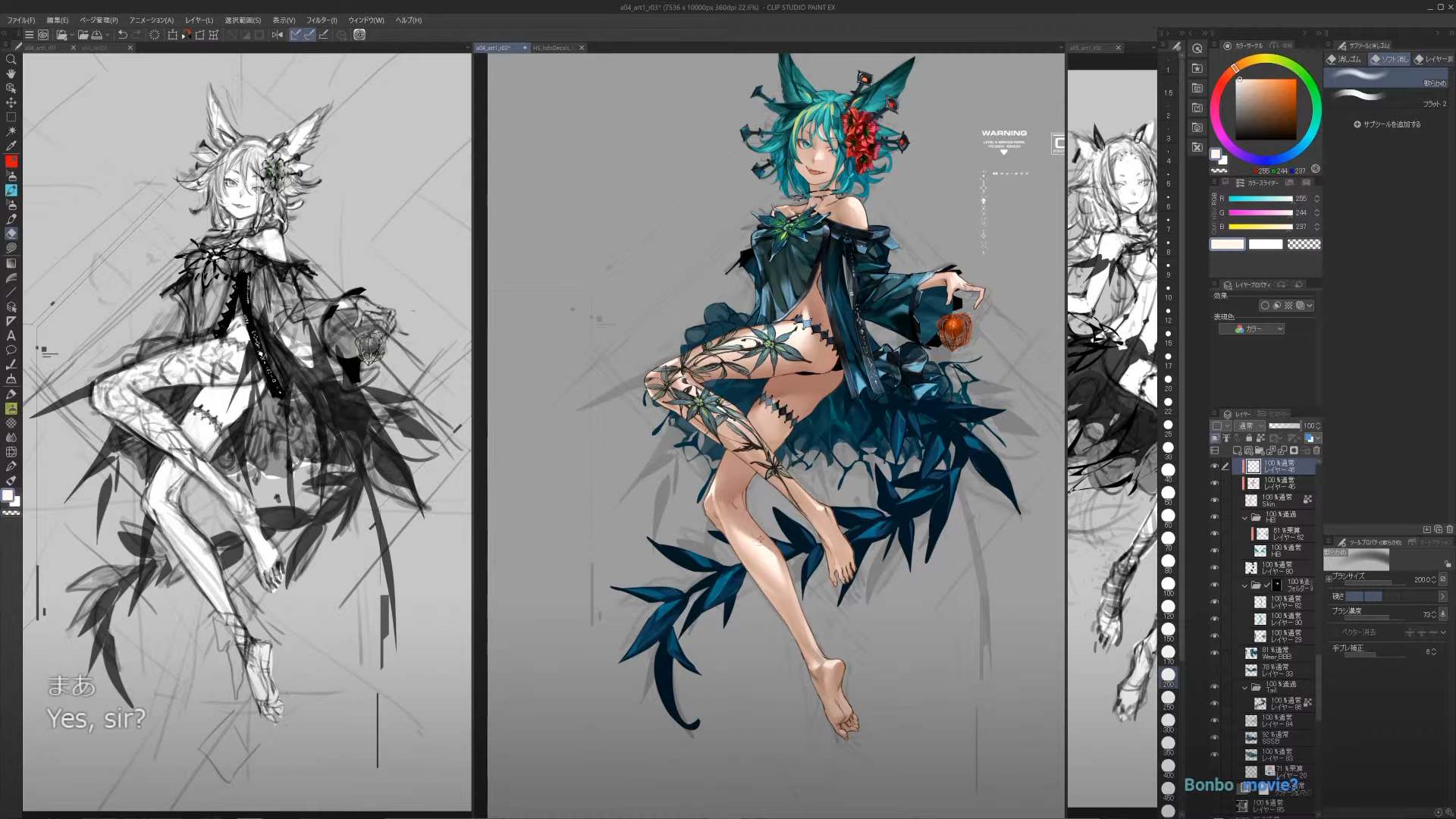Toggle visibility of Wear_BBB layer
This screenshot has width=1456, height=819.
[x=1214, y=653]
